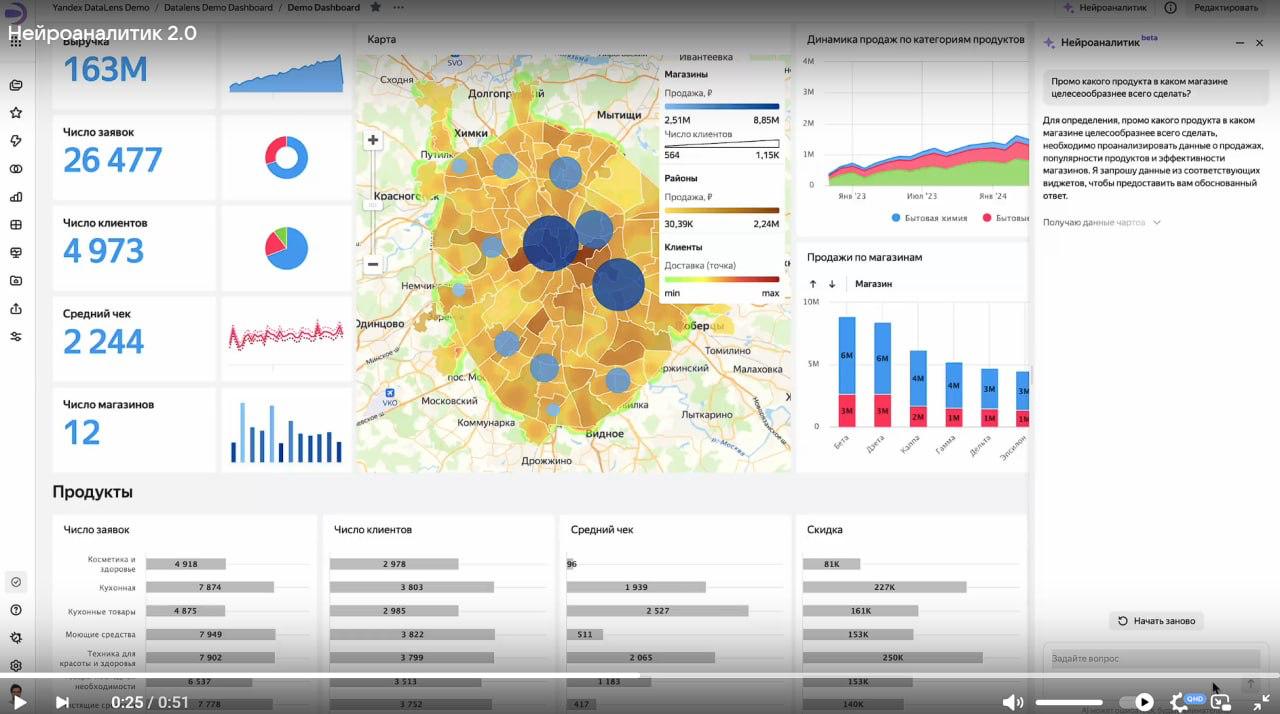Open the charts bar icon in the sidebar
The image size is (1280, 714).
coord(16,197)
